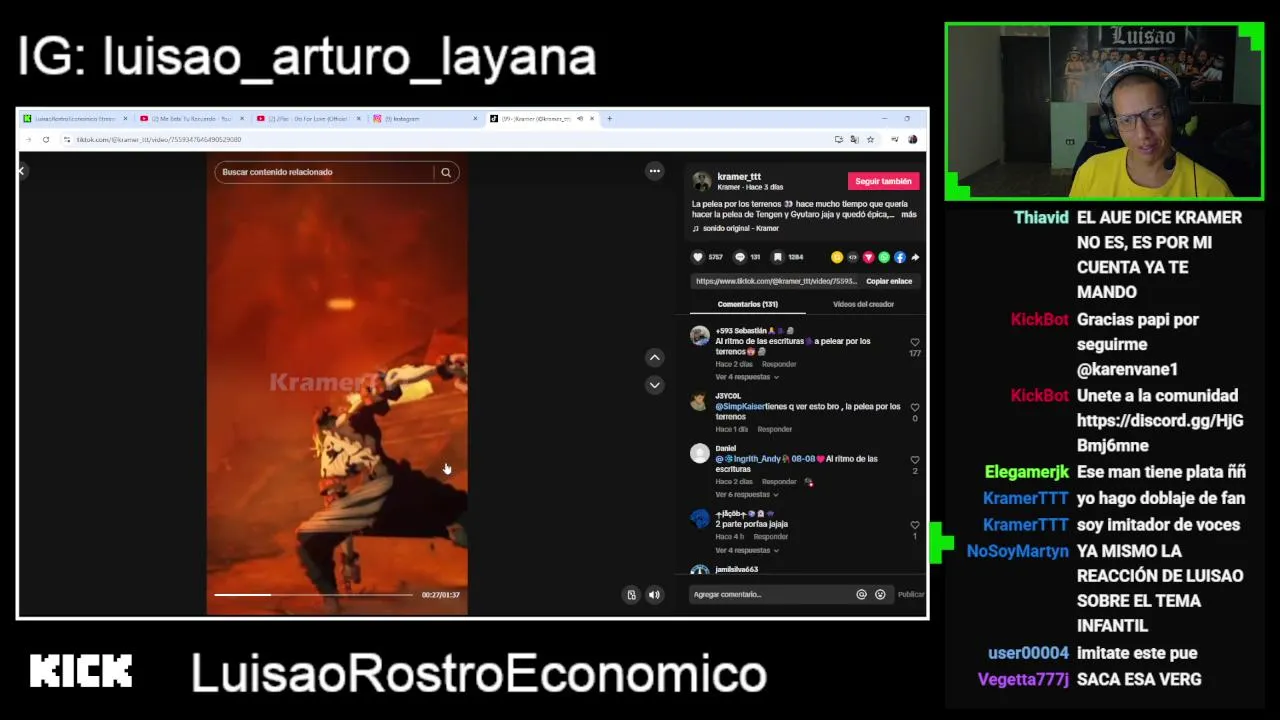The image size is (1280, 720).
Task: Like J3YC0L's comment
Action: [914, 408]
